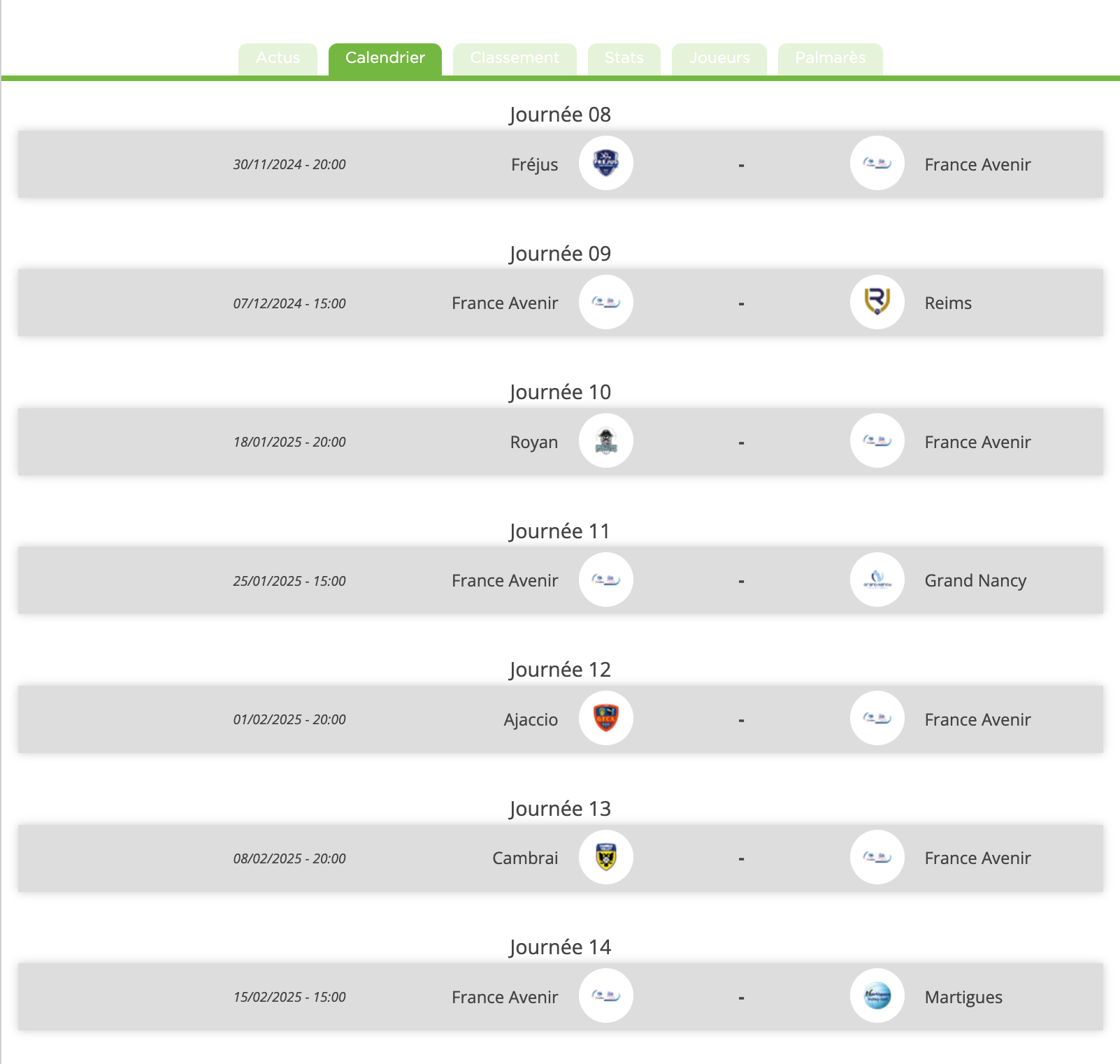Click France Avenir logo in Journée 08
Image resolution: width=1120 pixels, height=1064 pixels.
pos(877,163)
